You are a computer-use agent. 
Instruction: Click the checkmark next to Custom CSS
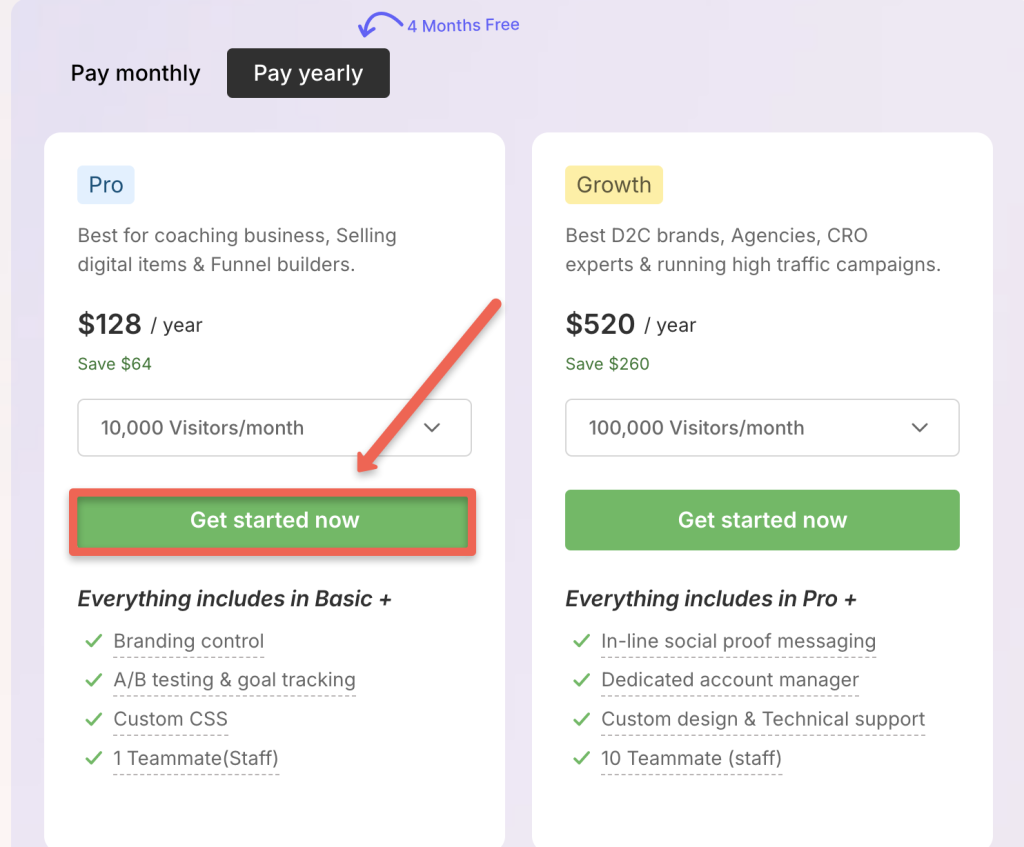click(94, 719)
